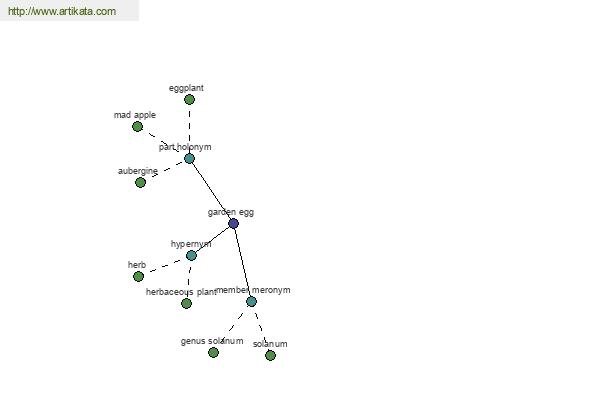Click the aubergine green node circle
The height and width of the screenshot is (400, 600).
point(140,182)
